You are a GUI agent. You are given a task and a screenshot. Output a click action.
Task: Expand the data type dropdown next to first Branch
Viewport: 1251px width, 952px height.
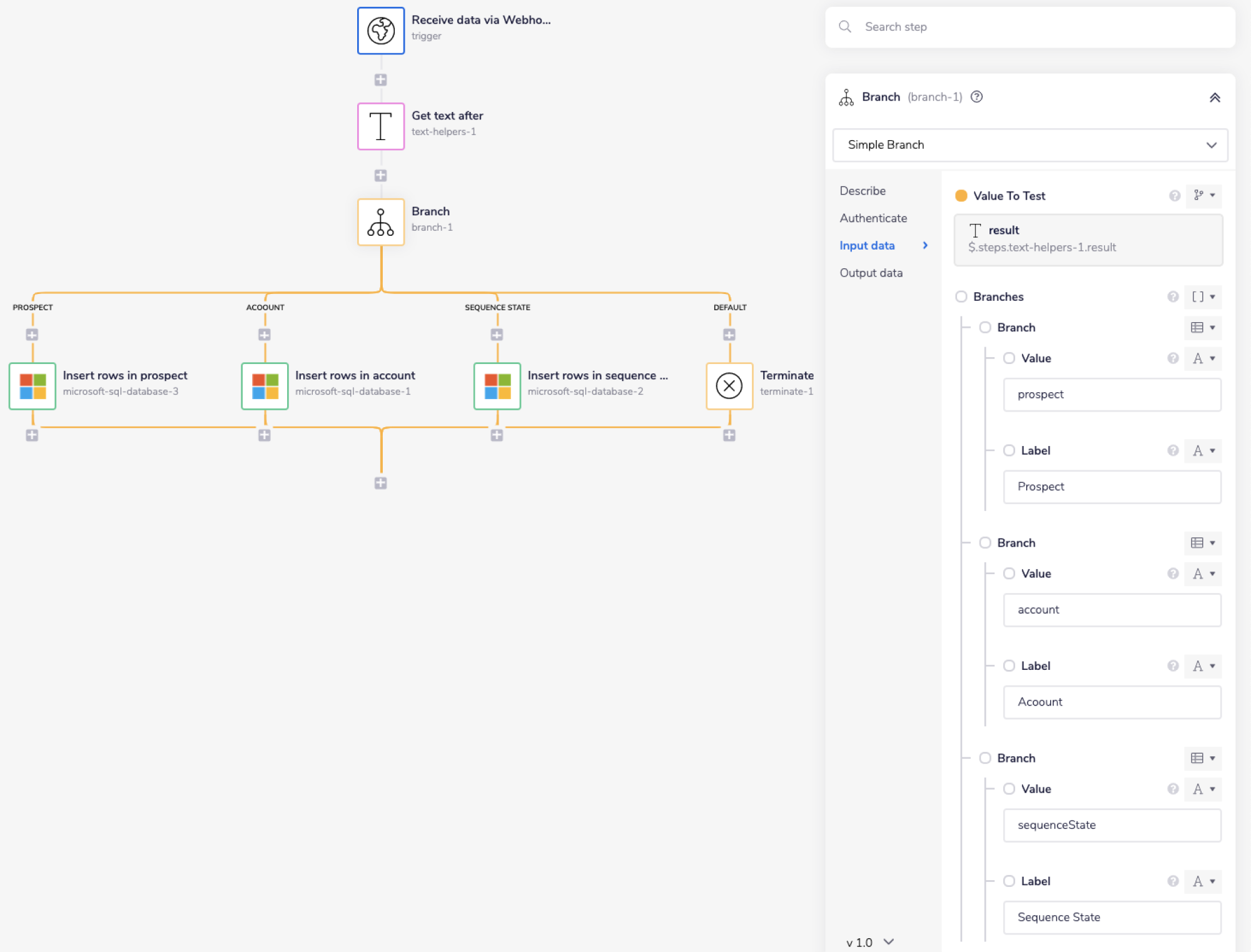click(1202, 328)
